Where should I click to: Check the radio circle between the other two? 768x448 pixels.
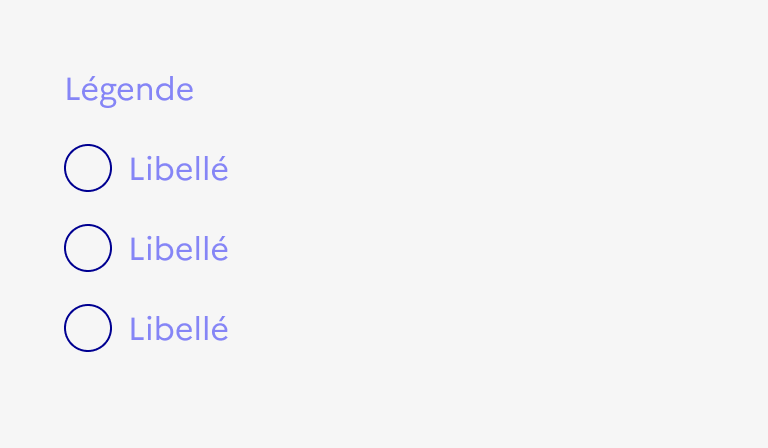click(88, 248)
